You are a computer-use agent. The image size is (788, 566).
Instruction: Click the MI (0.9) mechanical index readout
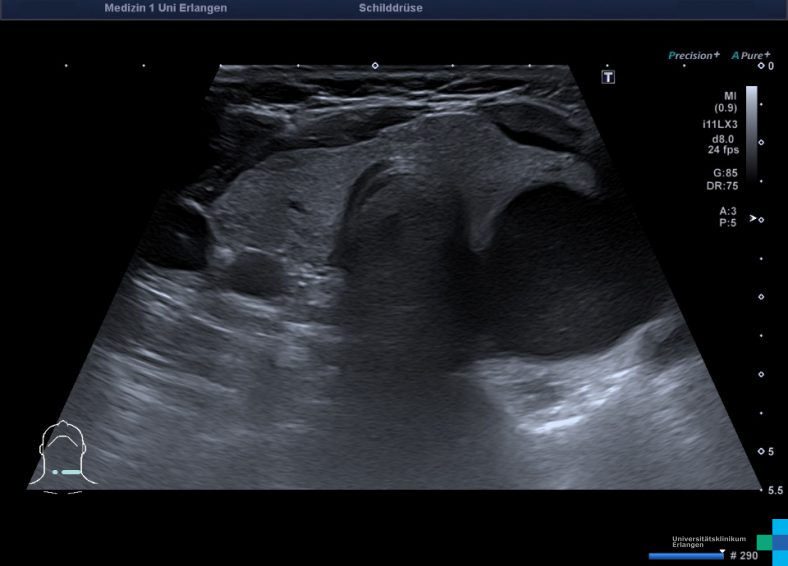pyautogui.click(x=725, y=101)
